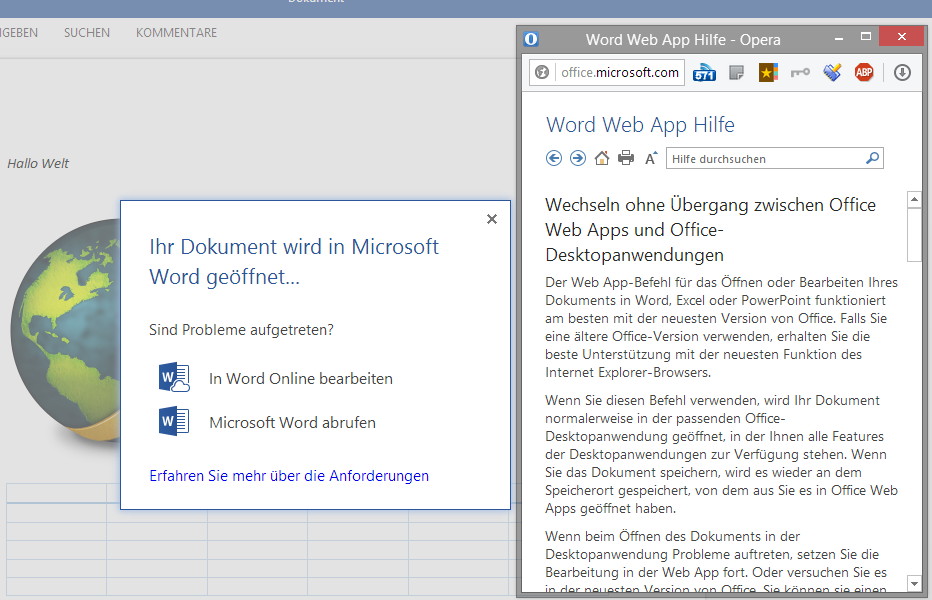The width and height of the screenshot is (932, 600).
Task: Click the magnifier icon in Hilfe durchsuchen
Action: (872, 158)
